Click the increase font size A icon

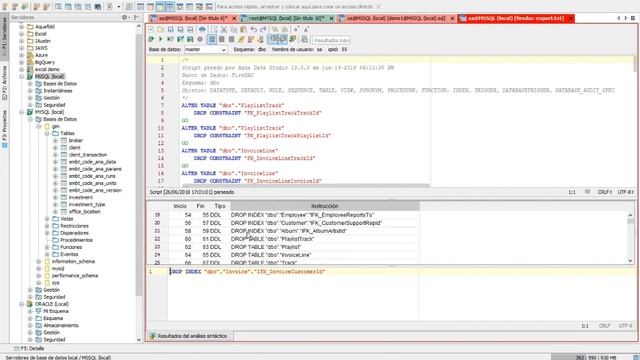coord(306,29)
